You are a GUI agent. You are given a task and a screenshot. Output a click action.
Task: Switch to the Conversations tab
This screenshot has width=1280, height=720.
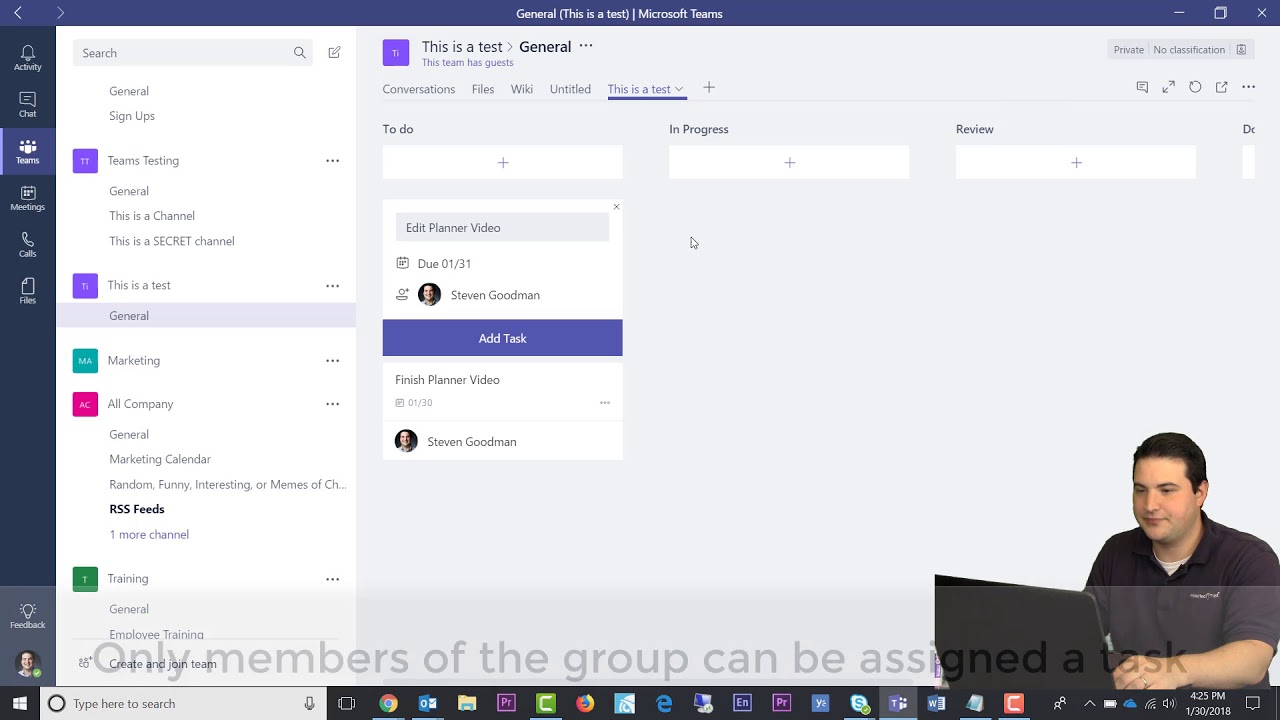coord(418,89)
